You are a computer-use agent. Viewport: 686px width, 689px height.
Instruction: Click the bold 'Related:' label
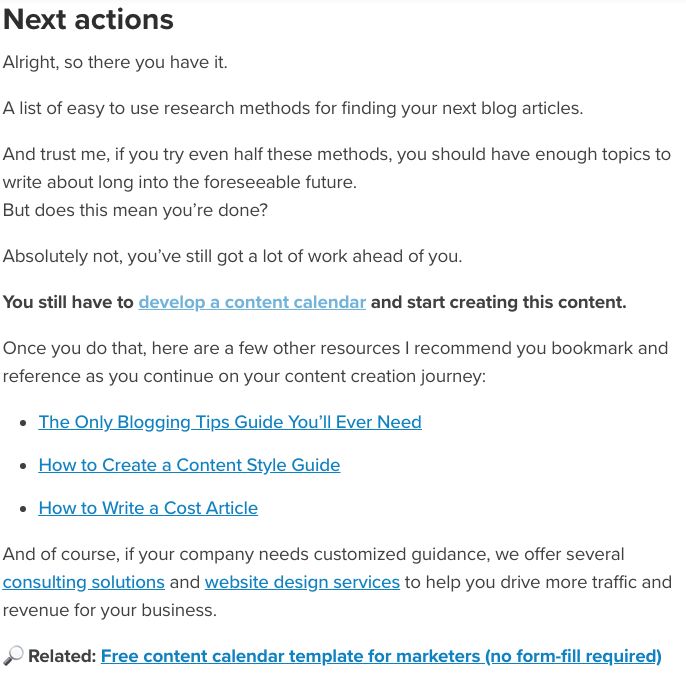[x=62, y=656]
